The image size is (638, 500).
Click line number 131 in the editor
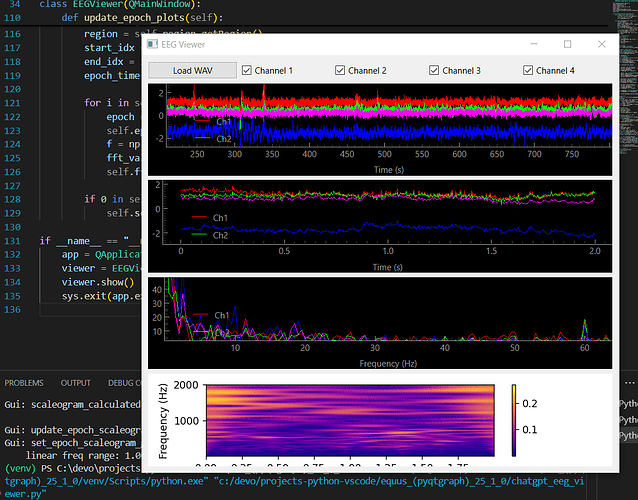pyautogui.click(x=12, y=241)
